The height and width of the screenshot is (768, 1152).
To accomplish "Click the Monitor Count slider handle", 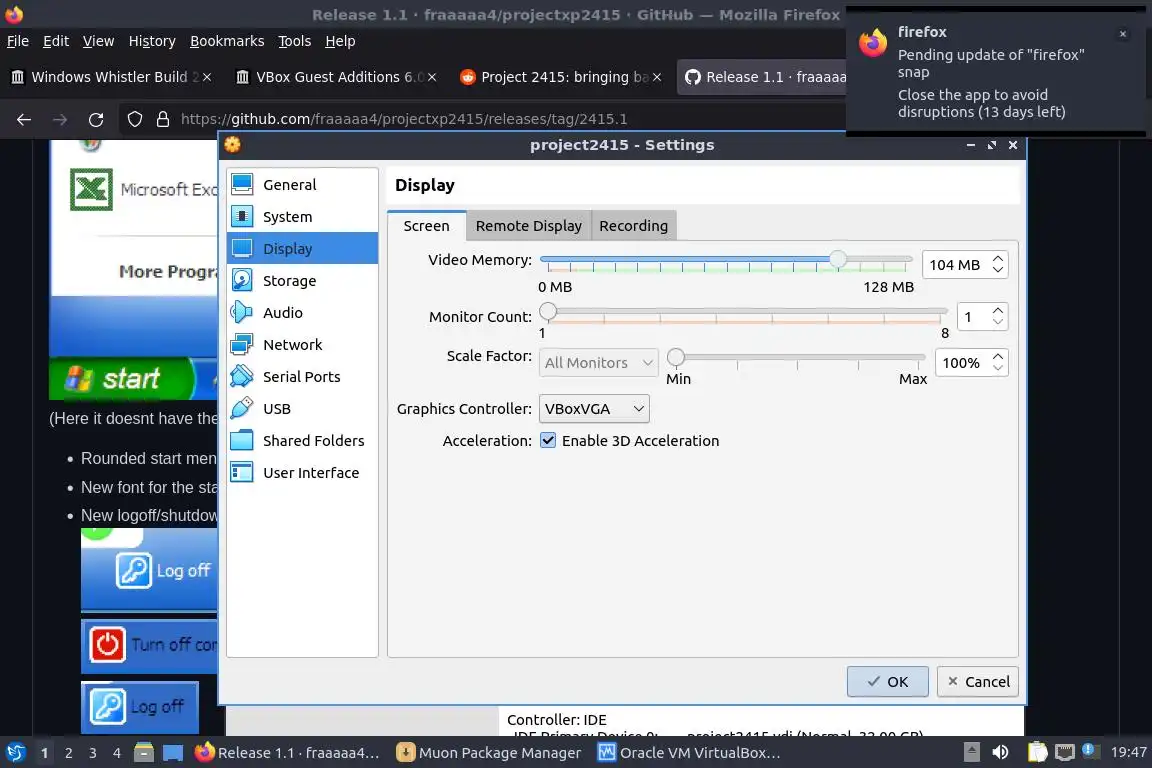I will point(548,312).
